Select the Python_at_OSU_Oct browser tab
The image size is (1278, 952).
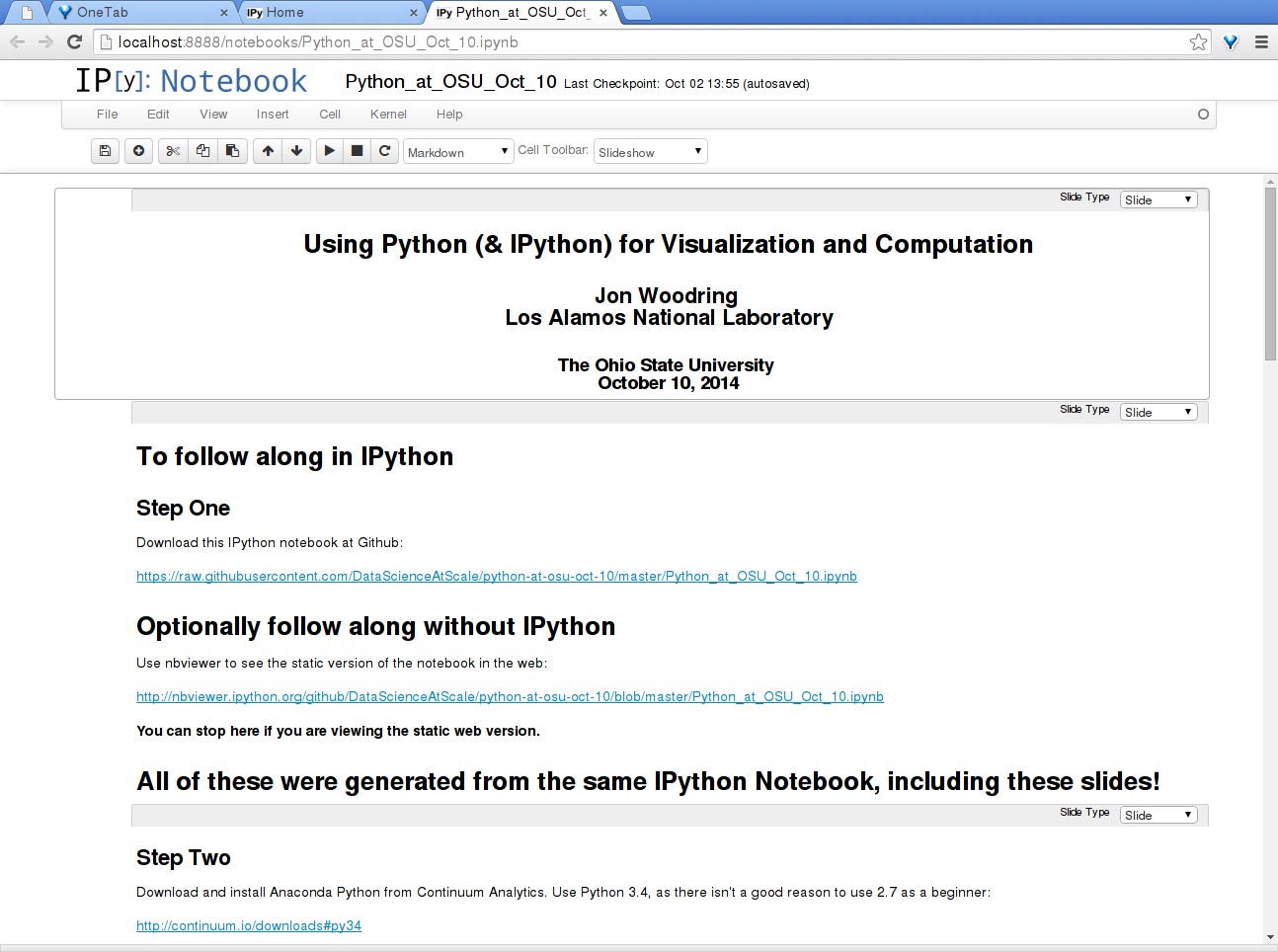(x=521, y=13)
